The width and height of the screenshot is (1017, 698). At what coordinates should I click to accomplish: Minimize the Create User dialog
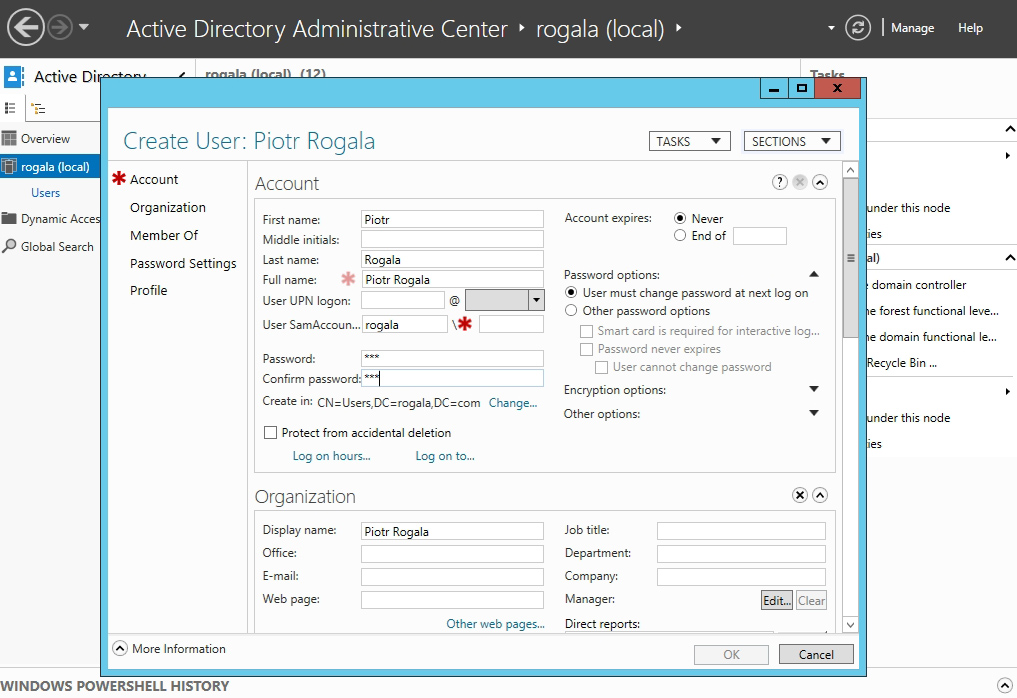click(x=774, y=89)
